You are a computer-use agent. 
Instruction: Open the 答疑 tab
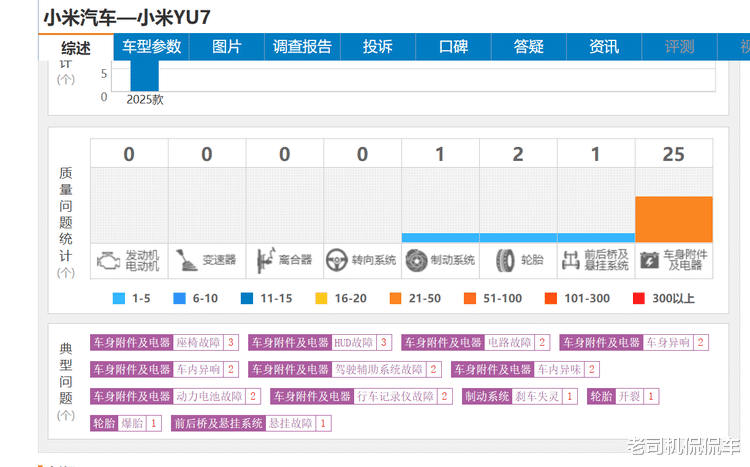click(529, 47)
